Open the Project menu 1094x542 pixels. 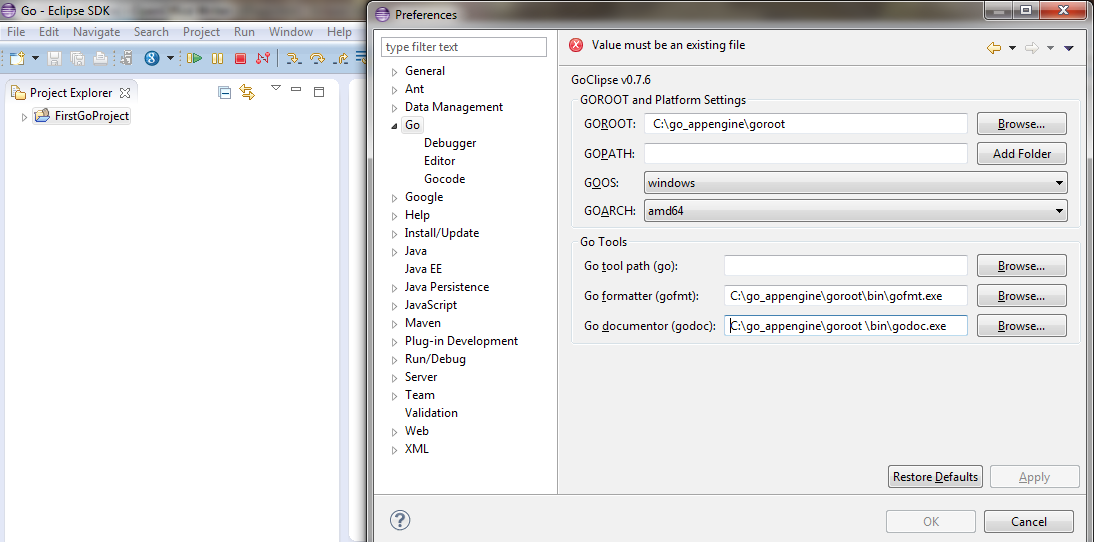[x=202, y=32]
